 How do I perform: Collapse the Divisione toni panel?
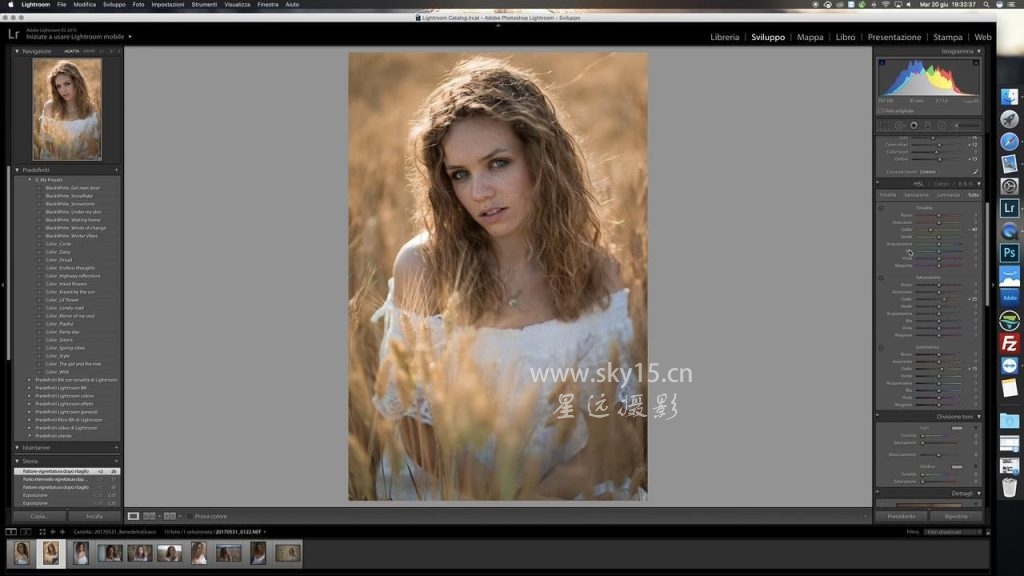pos(979,416)
